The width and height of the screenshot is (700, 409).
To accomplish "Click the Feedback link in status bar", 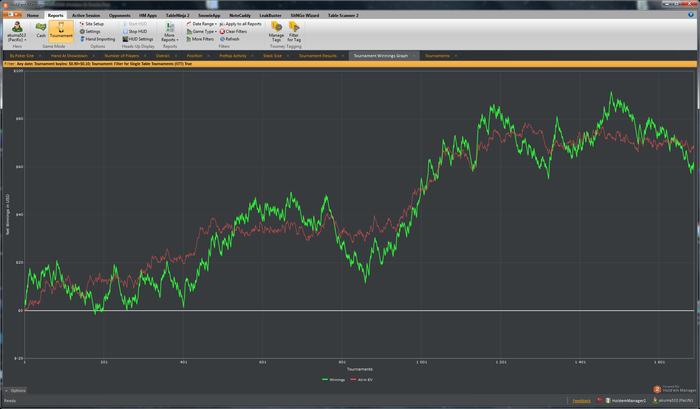I will click(581, 401).
